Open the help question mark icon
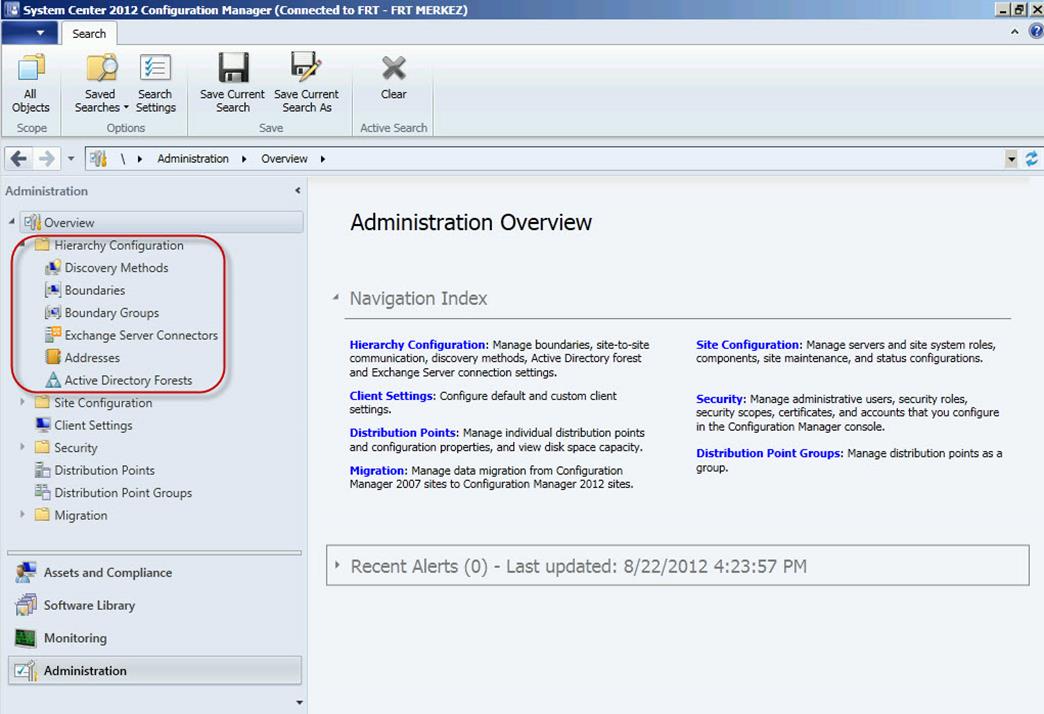 (1035, 31)
